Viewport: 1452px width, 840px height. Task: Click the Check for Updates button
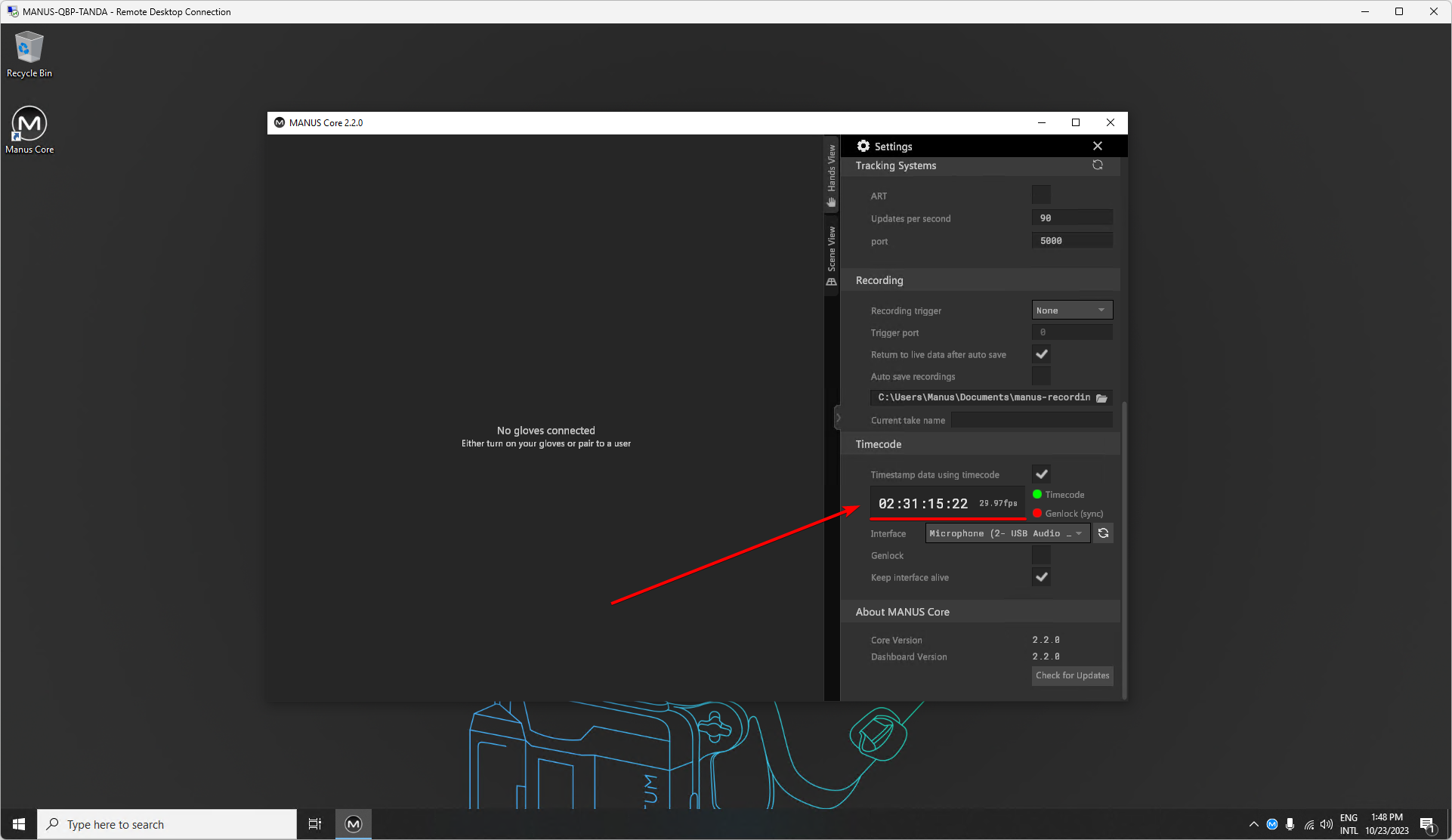1072,675
